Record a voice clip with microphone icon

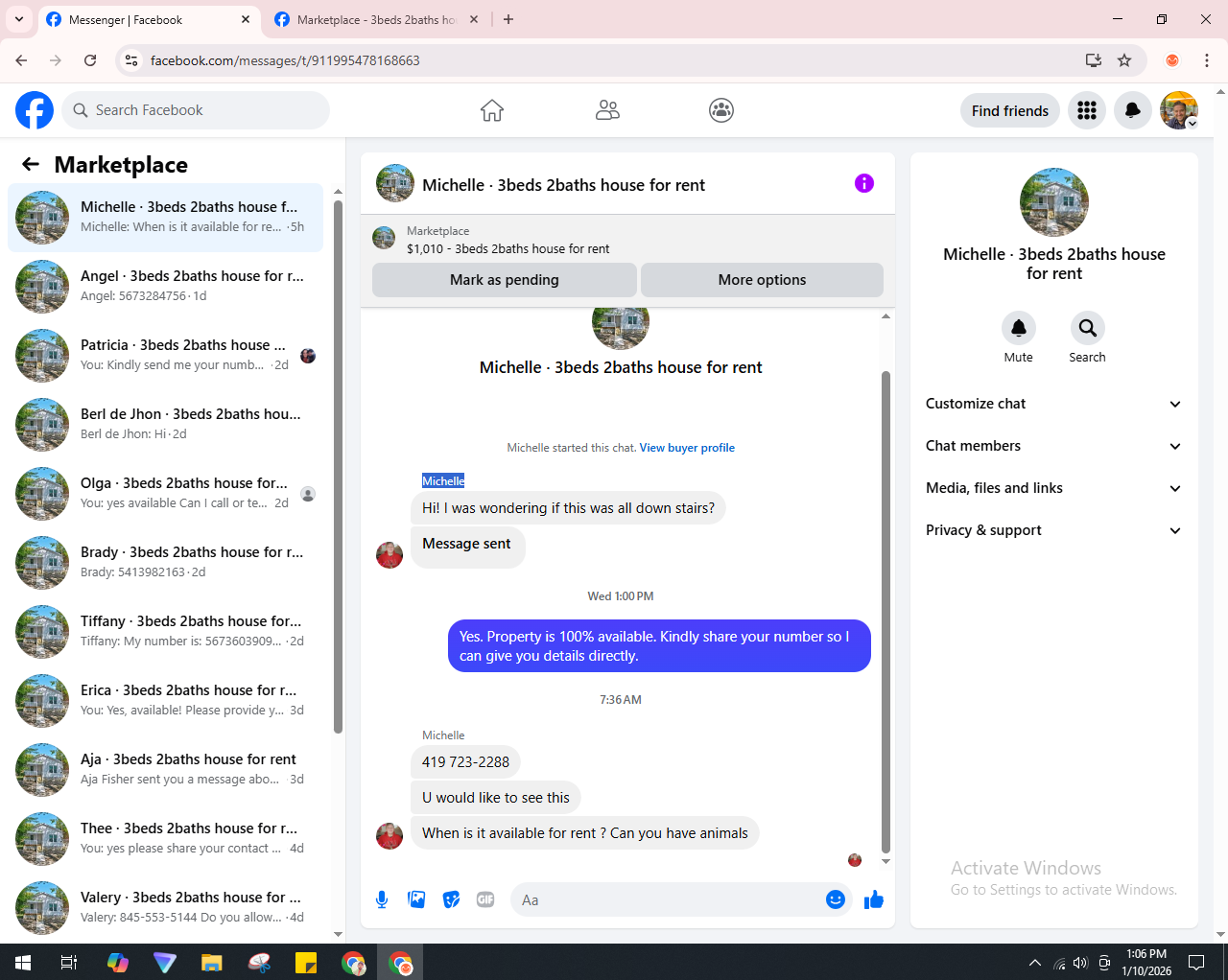[x=382, y=899]
